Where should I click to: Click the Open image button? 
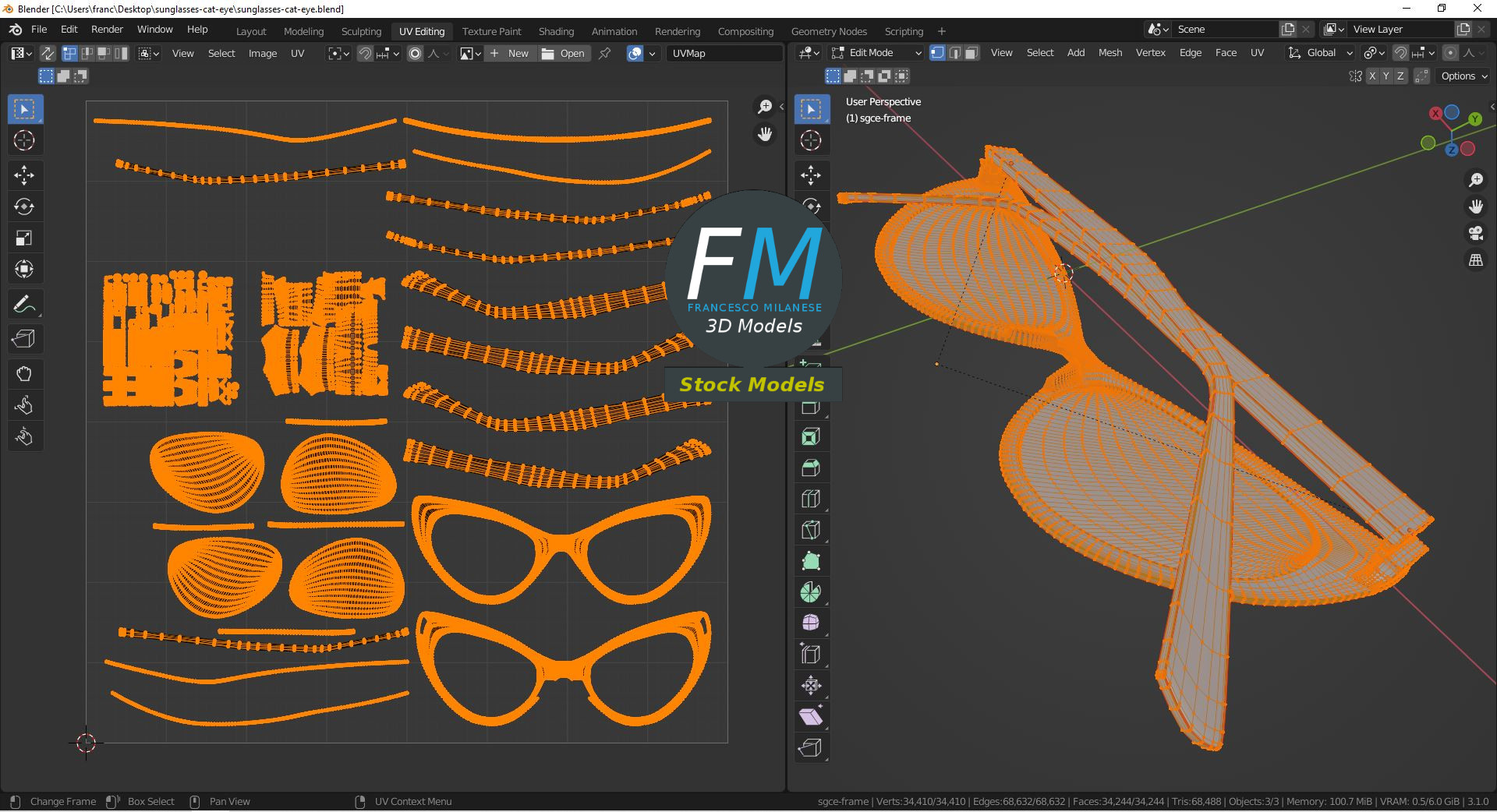coord(564,53)
